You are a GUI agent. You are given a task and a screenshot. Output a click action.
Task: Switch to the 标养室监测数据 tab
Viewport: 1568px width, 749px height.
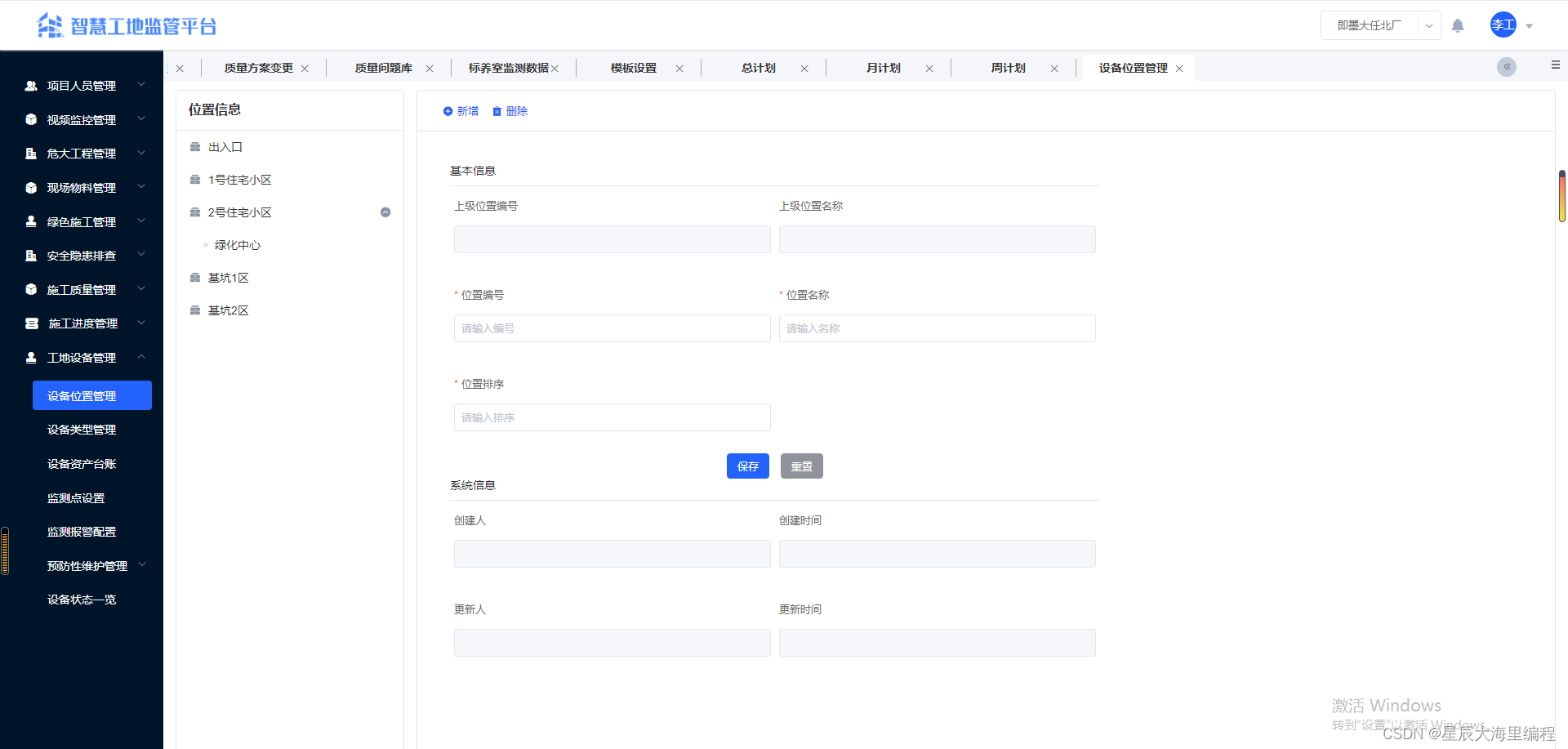pyautogui.click(x=508, y=68)
